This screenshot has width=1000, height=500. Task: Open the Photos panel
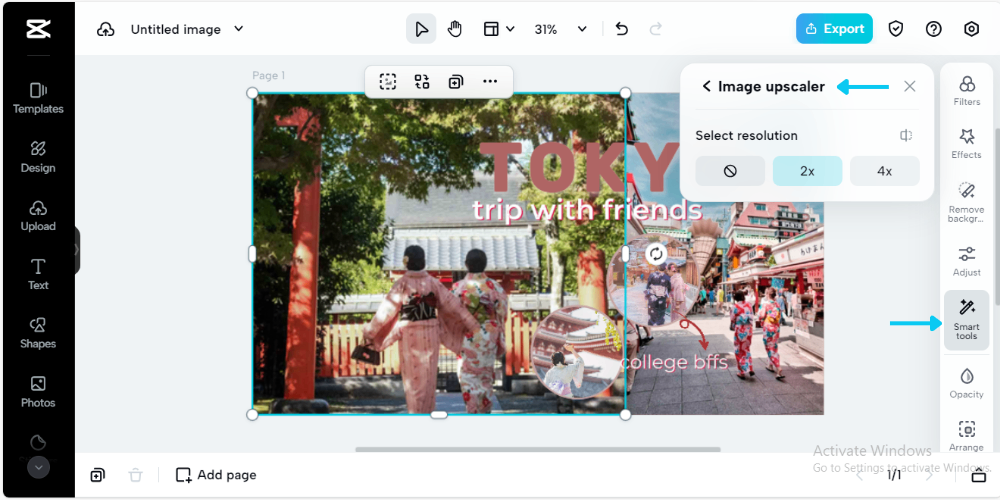tap(38, 392)
